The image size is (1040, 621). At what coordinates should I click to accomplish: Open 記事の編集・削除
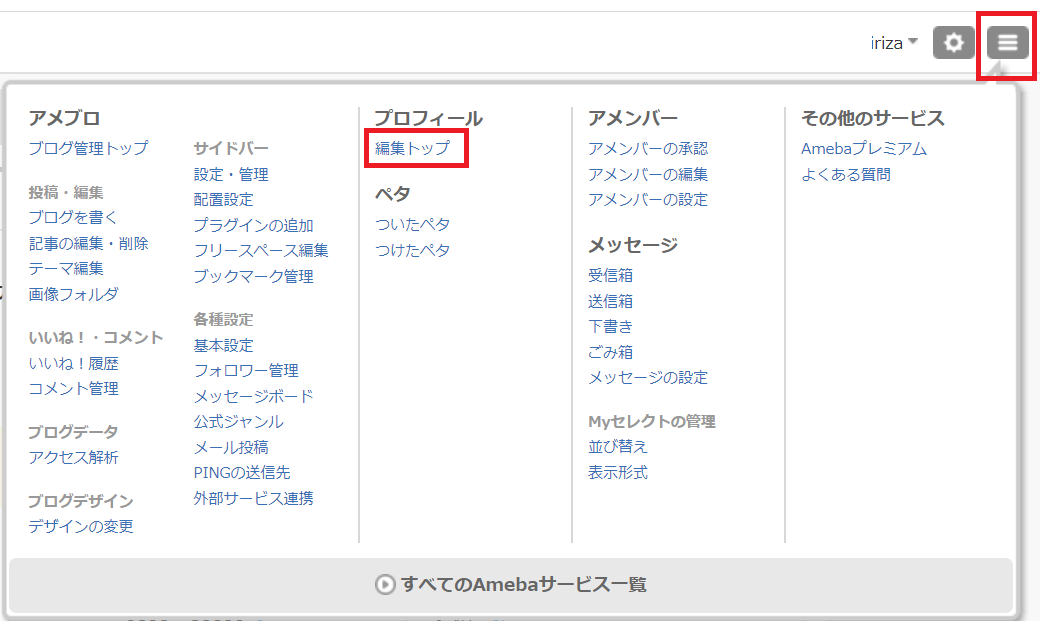coord(88,243)
